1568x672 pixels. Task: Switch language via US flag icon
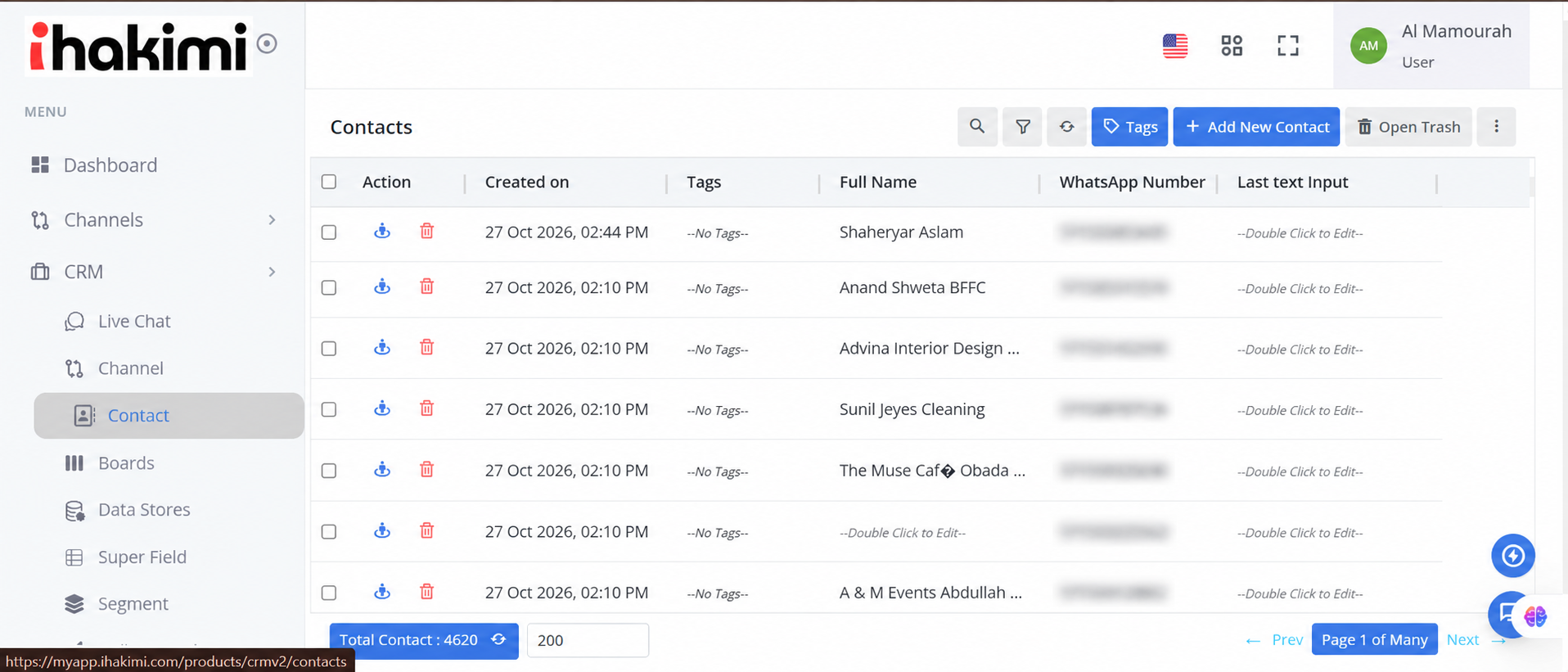1175,46
